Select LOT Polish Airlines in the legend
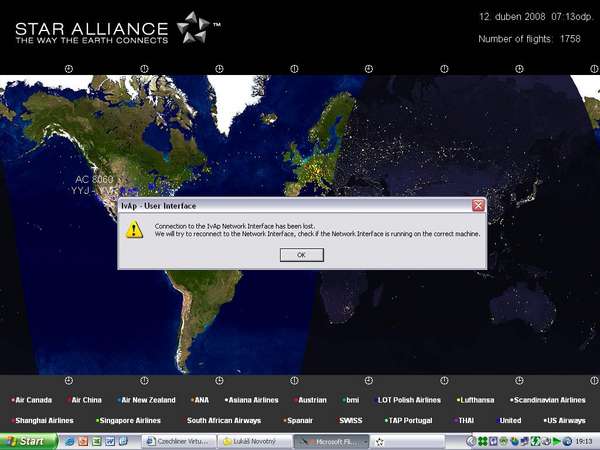This screenshot has height=450, width=600. point(408,400)
